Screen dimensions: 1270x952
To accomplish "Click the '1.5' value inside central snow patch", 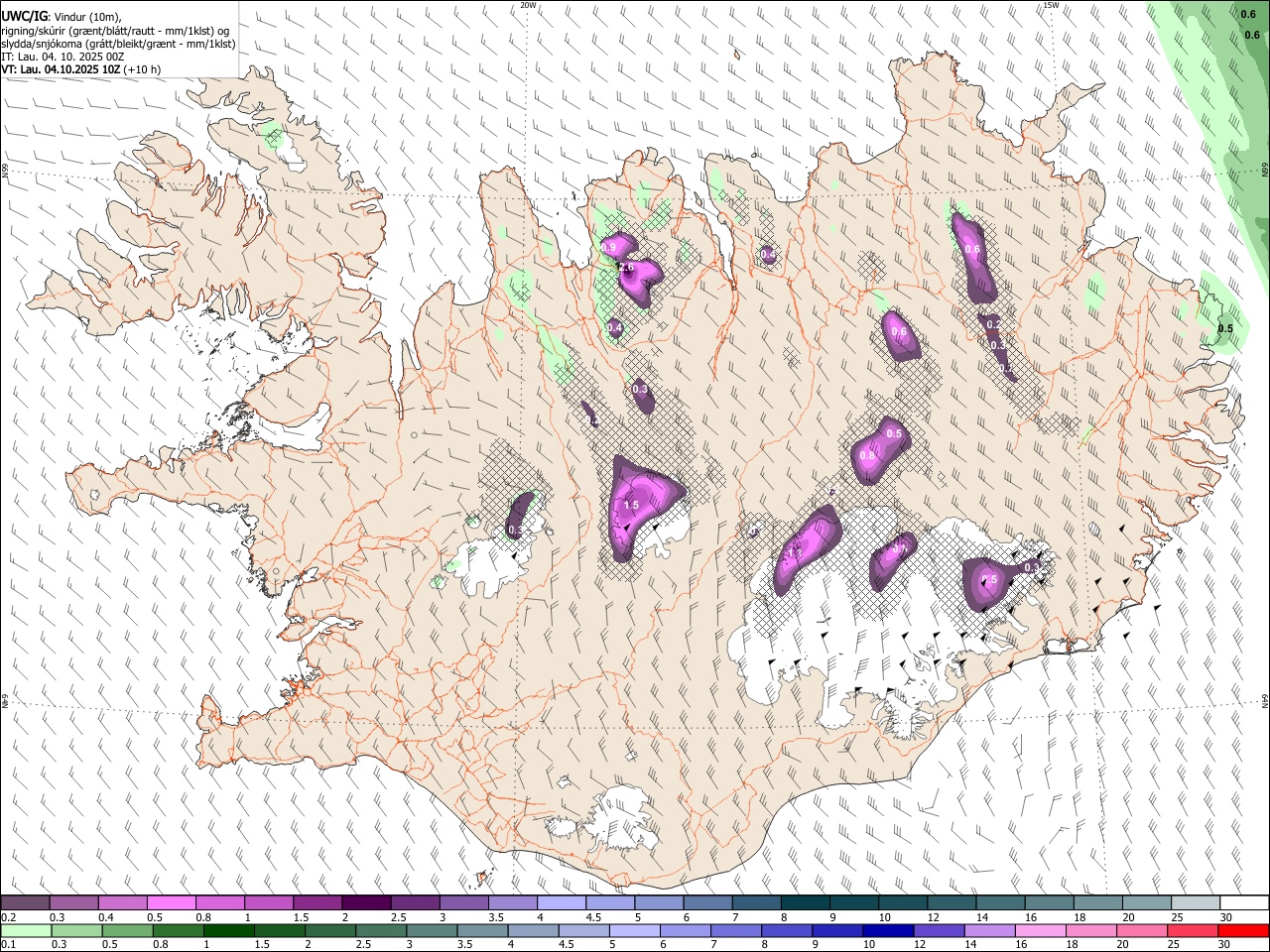I will 631,505.
